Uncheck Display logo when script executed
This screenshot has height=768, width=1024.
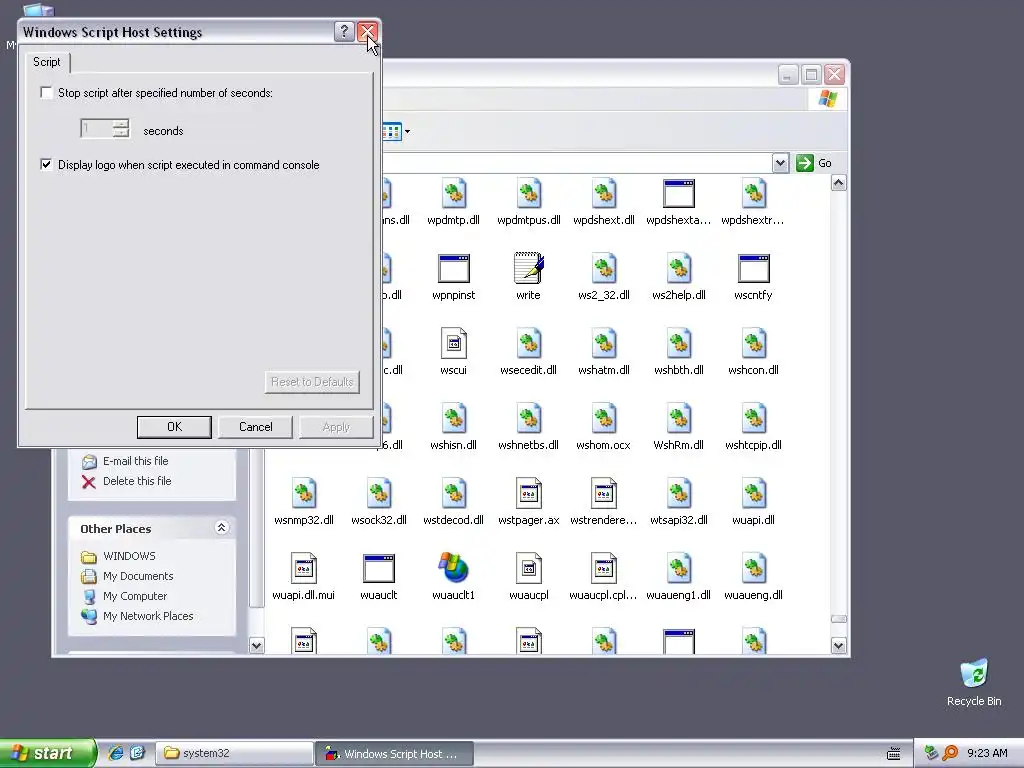46,165
